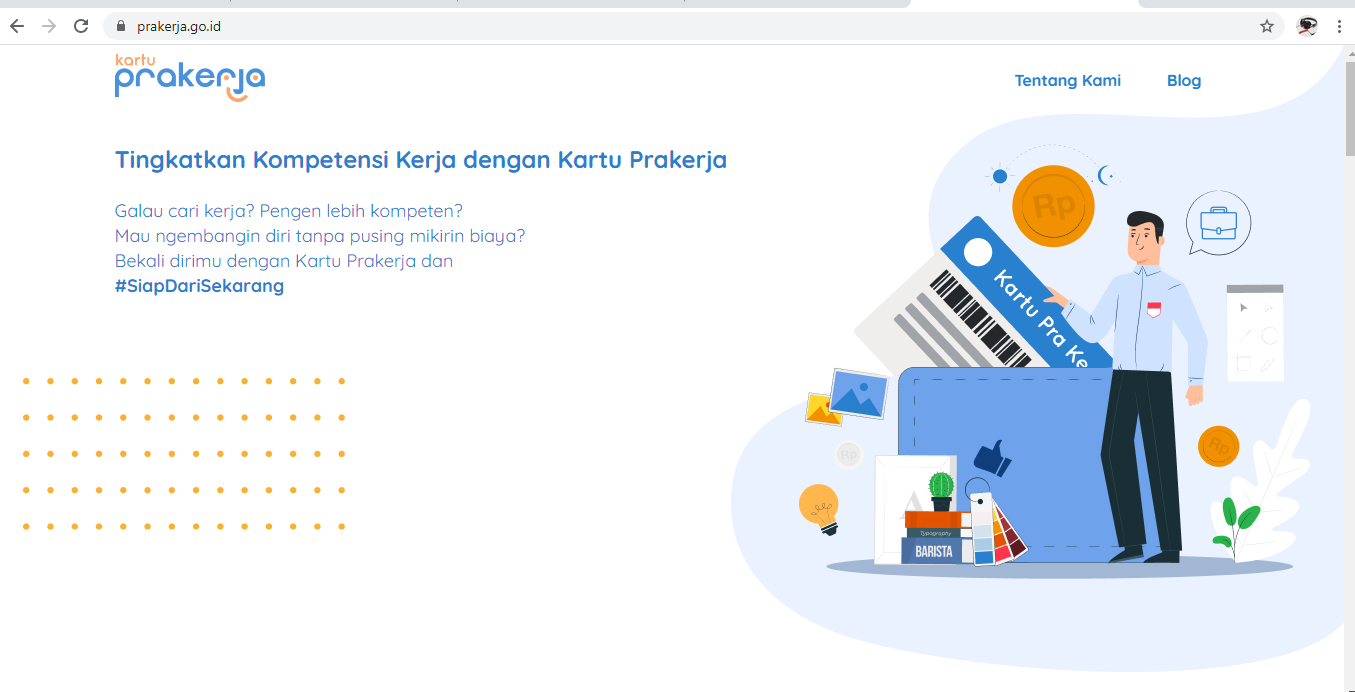
Task: Click the crescent moon icon
Action: tap(1106, 176)
